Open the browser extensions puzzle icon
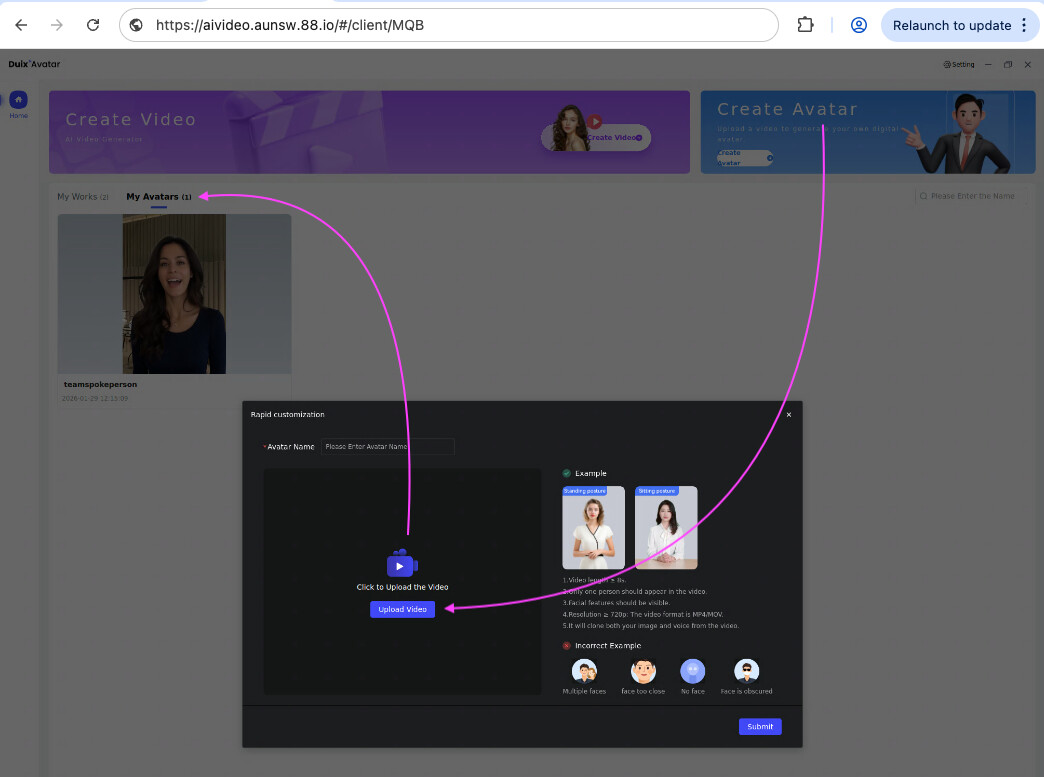 pos(804,25)
